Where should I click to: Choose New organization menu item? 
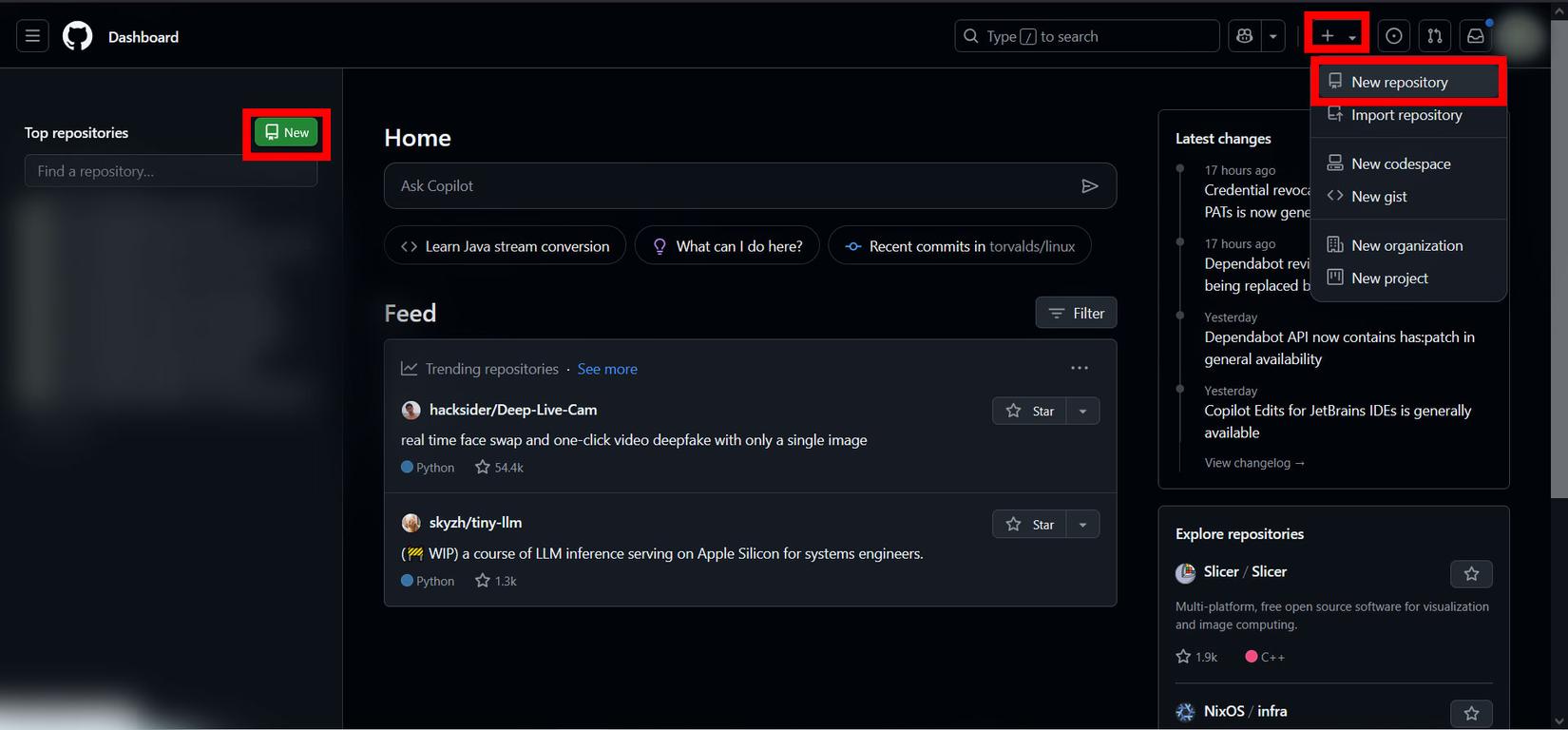[x=1408, y=245]
